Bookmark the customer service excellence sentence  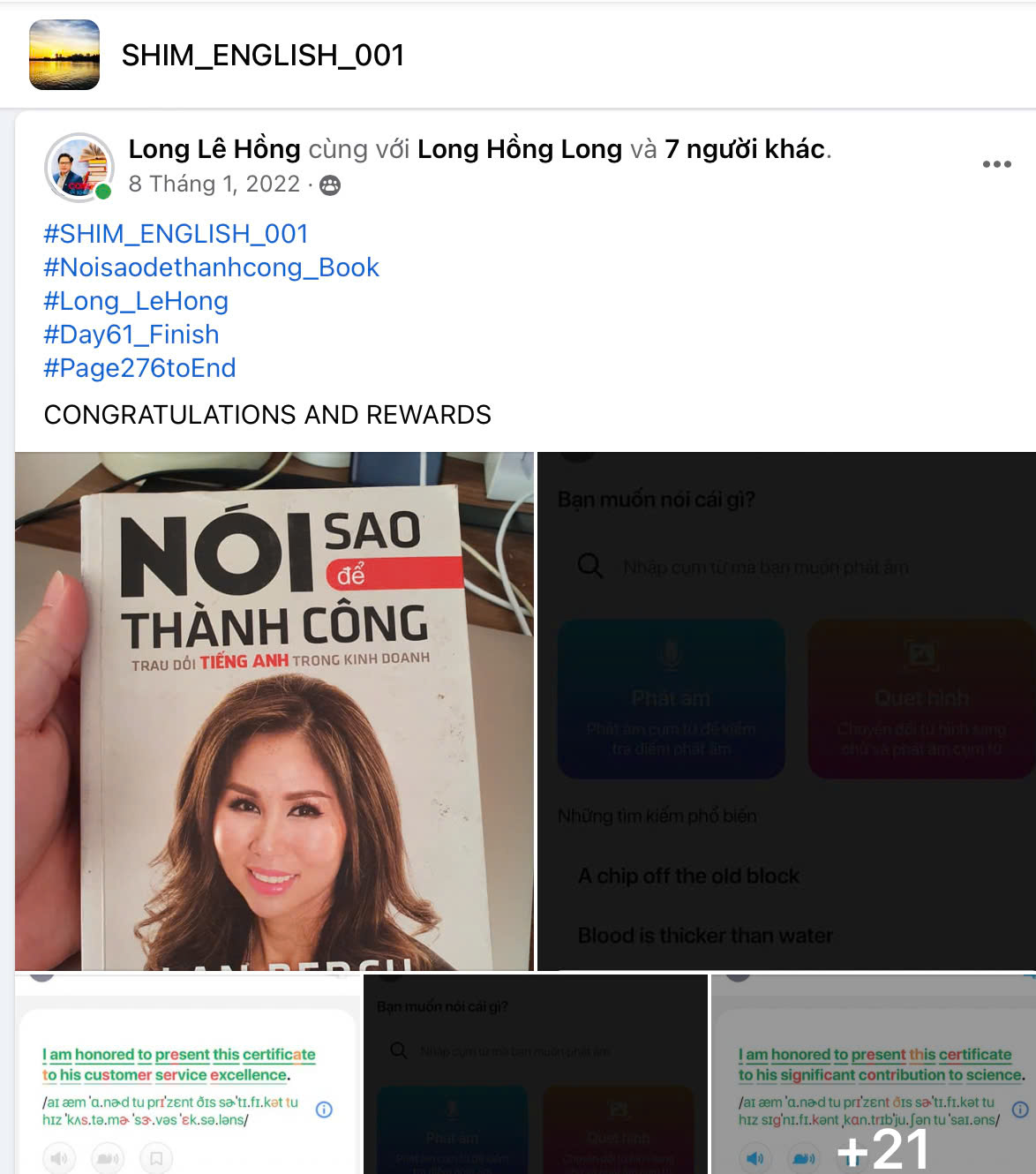(156, 1158)
